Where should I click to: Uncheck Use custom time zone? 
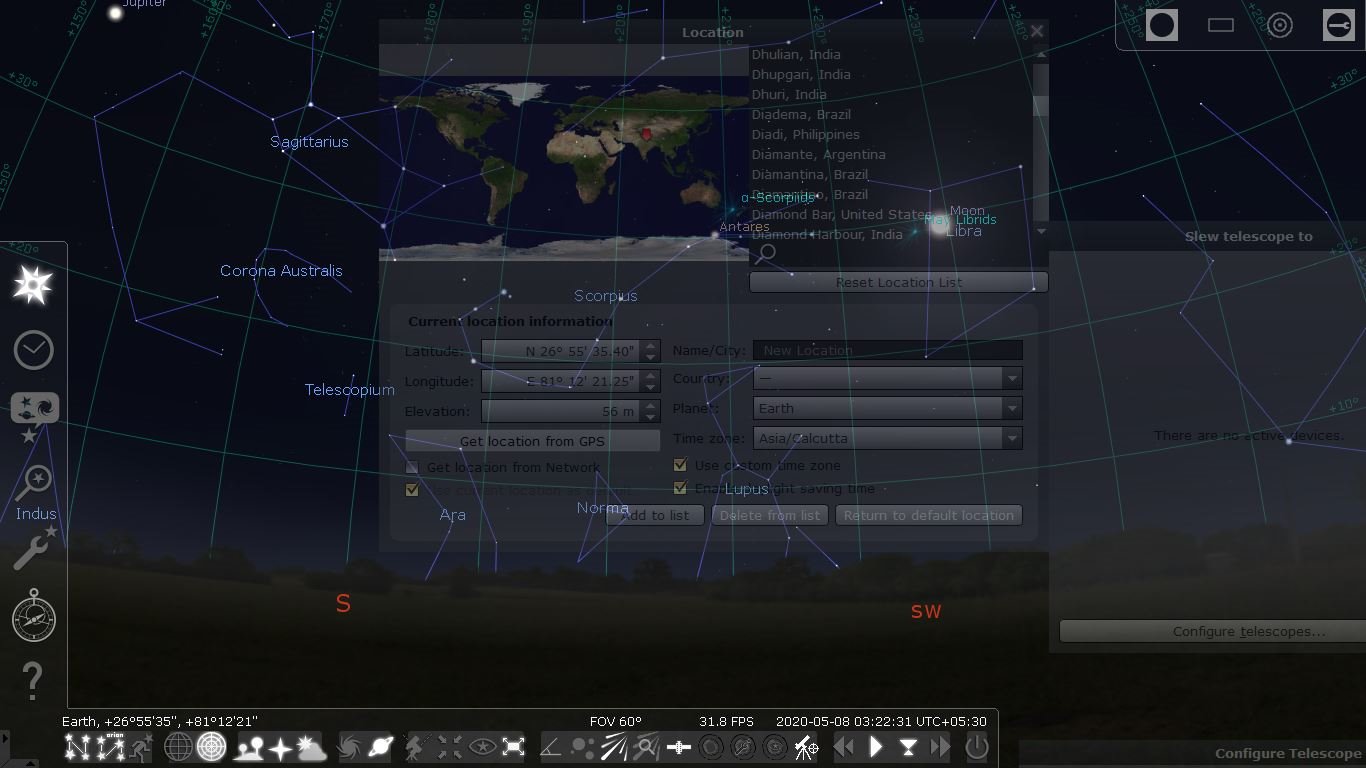[680, 465]
